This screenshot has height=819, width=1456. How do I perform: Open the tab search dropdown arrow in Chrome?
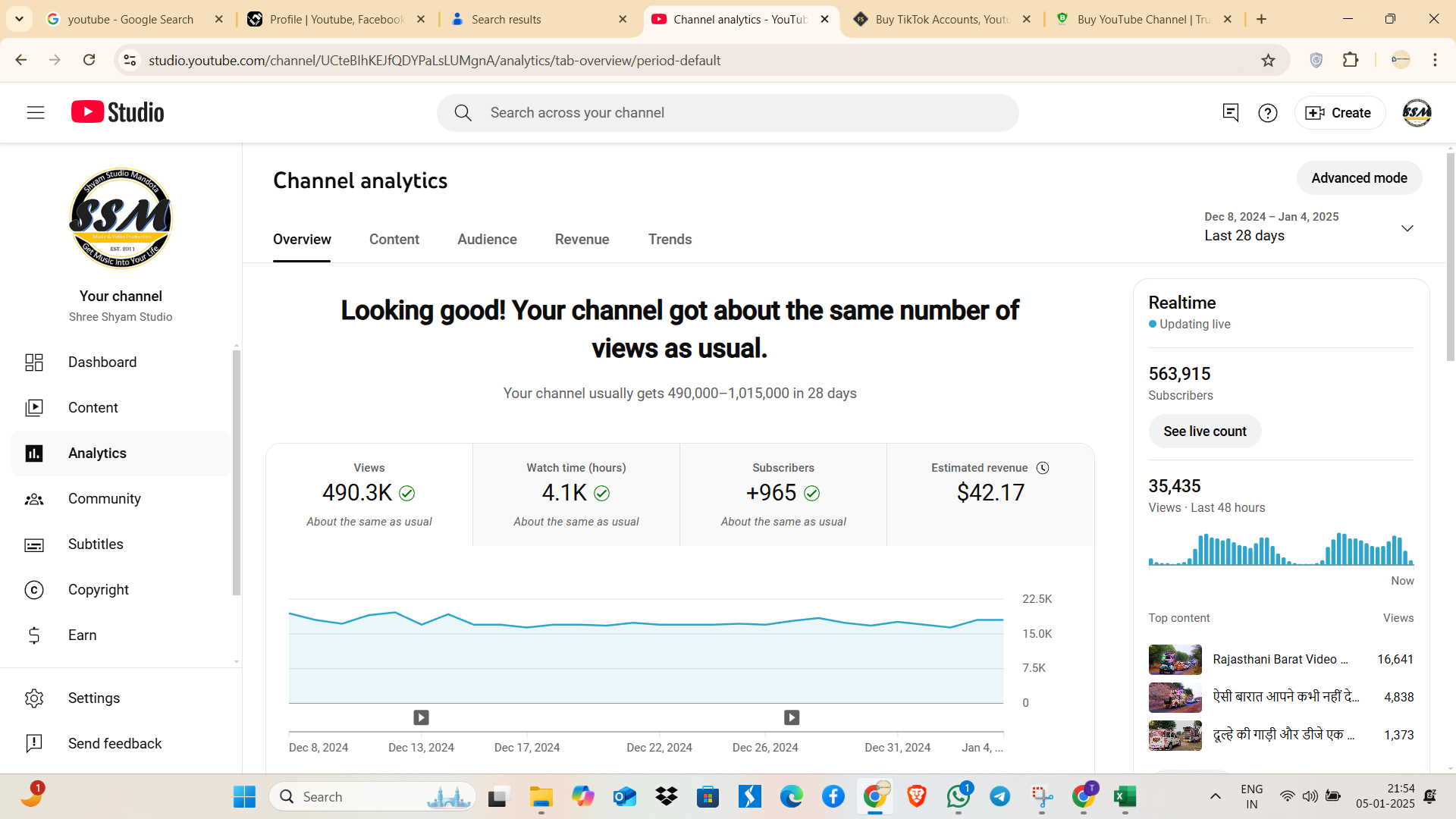coord(19,19)
